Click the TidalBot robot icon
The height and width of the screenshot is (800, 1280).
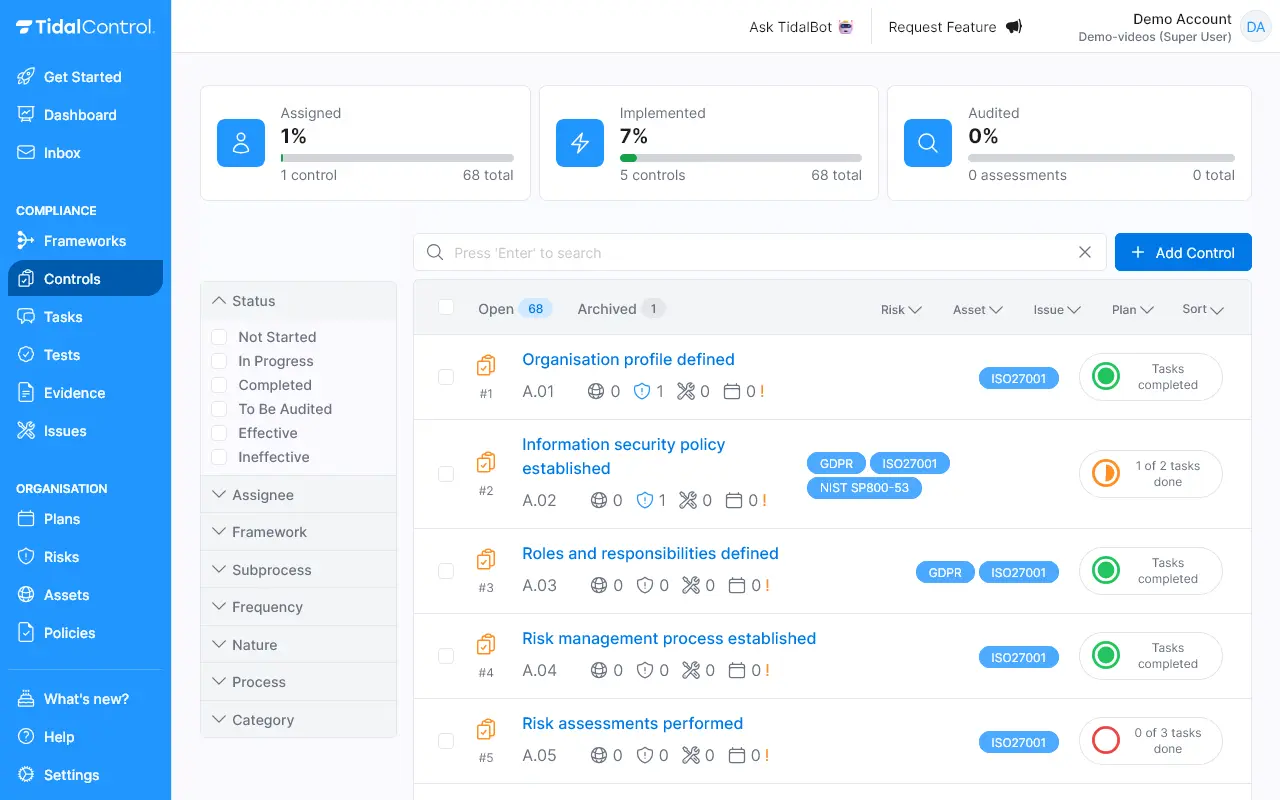click(846, 27)
